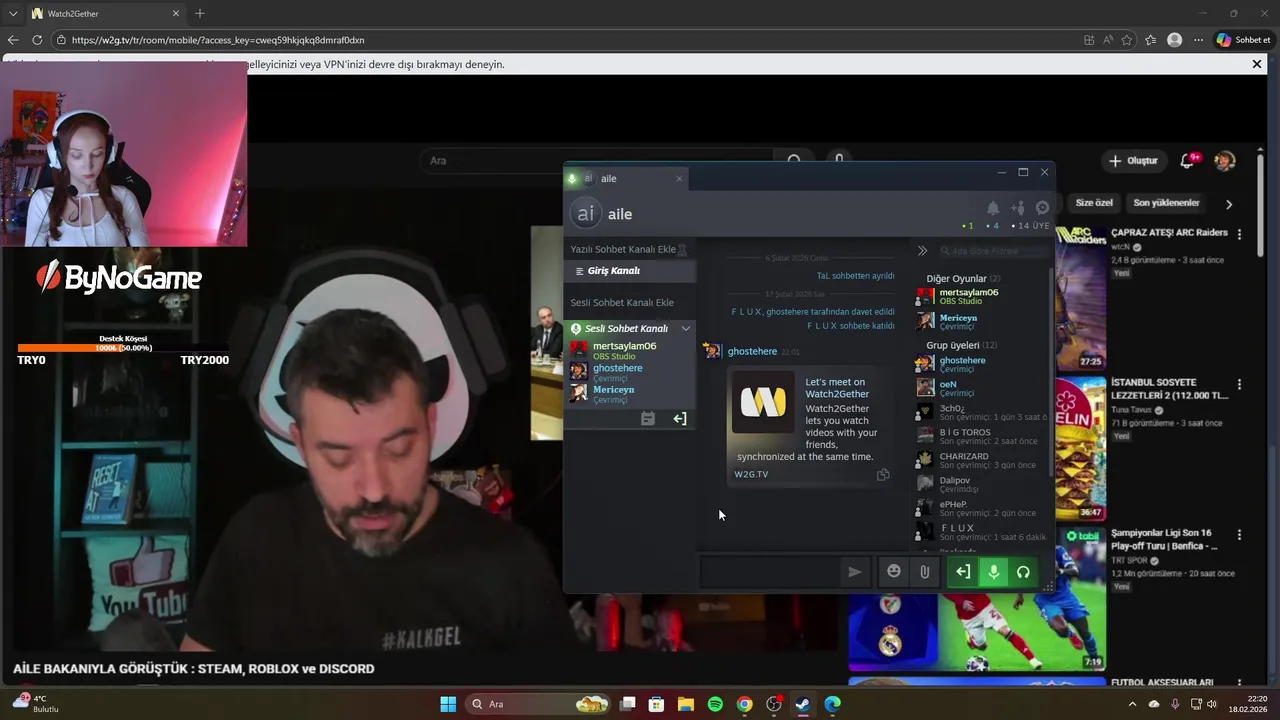Select the Size özel filter chip
The image size is (1280, 720).
point(1094,203)
